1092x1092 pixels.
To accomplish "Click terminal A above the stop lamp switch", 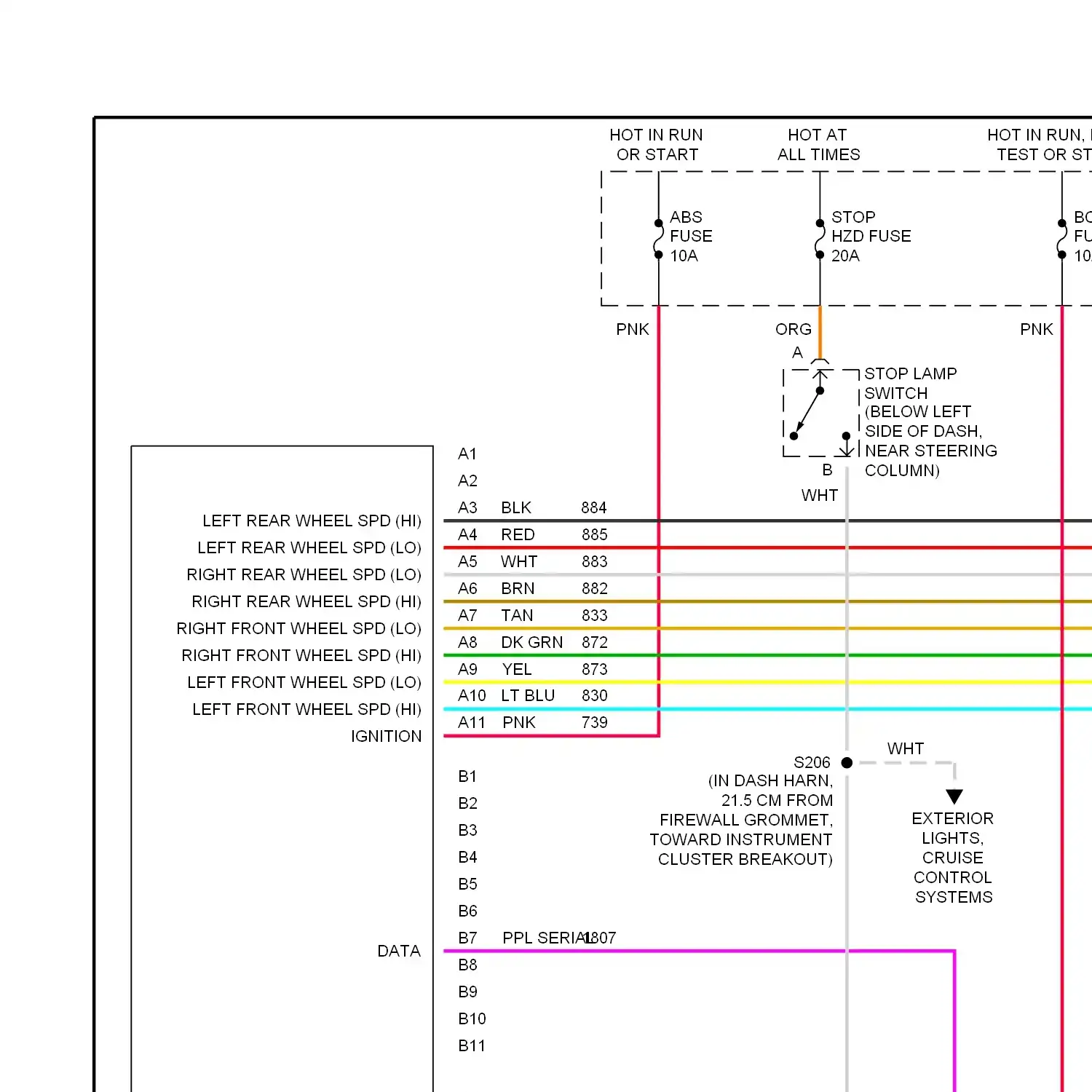I will pyautogui.click(x=797, y=352).
